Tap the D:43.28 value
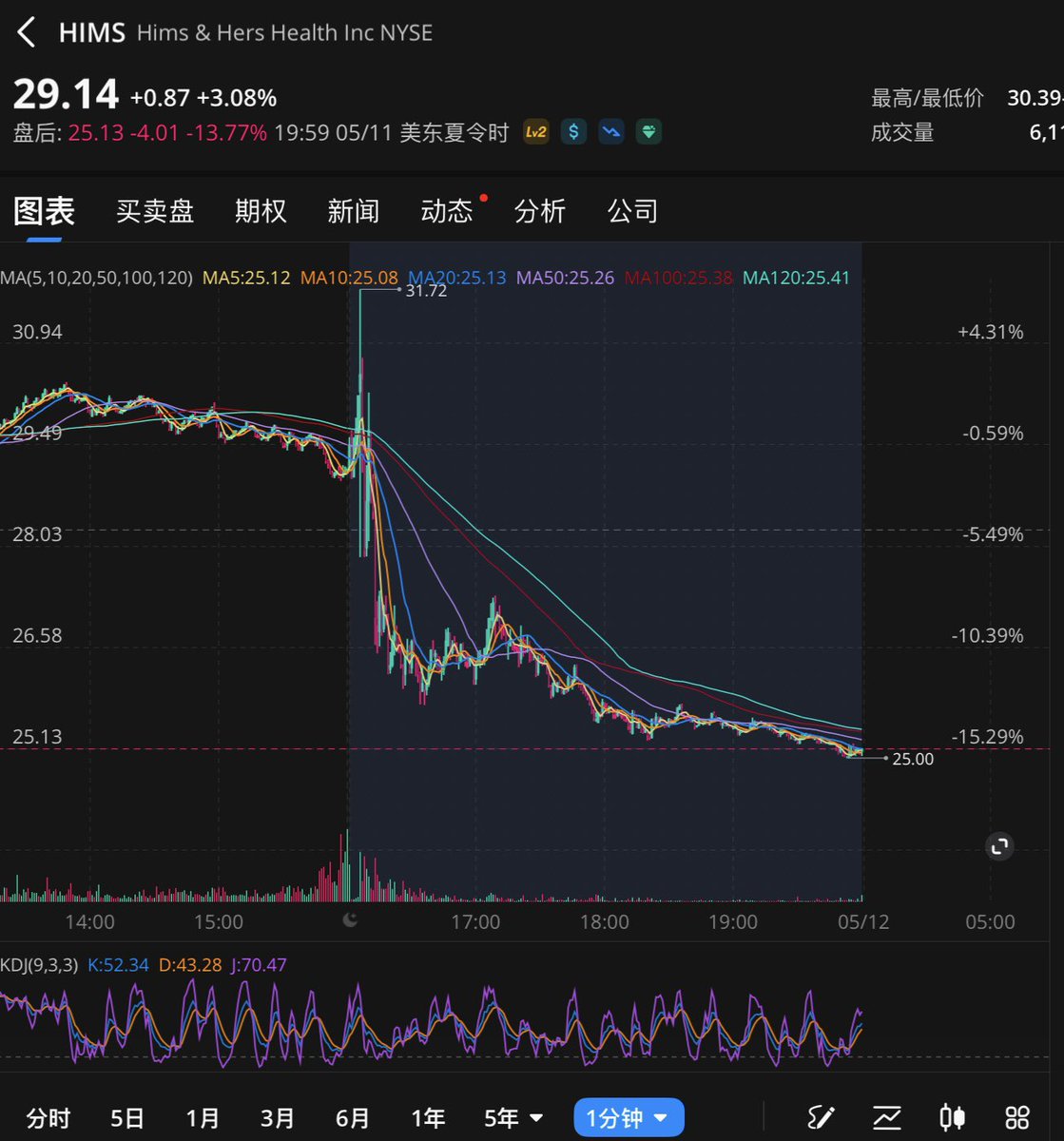1064x1141 pixels. (x=190, y=965)
